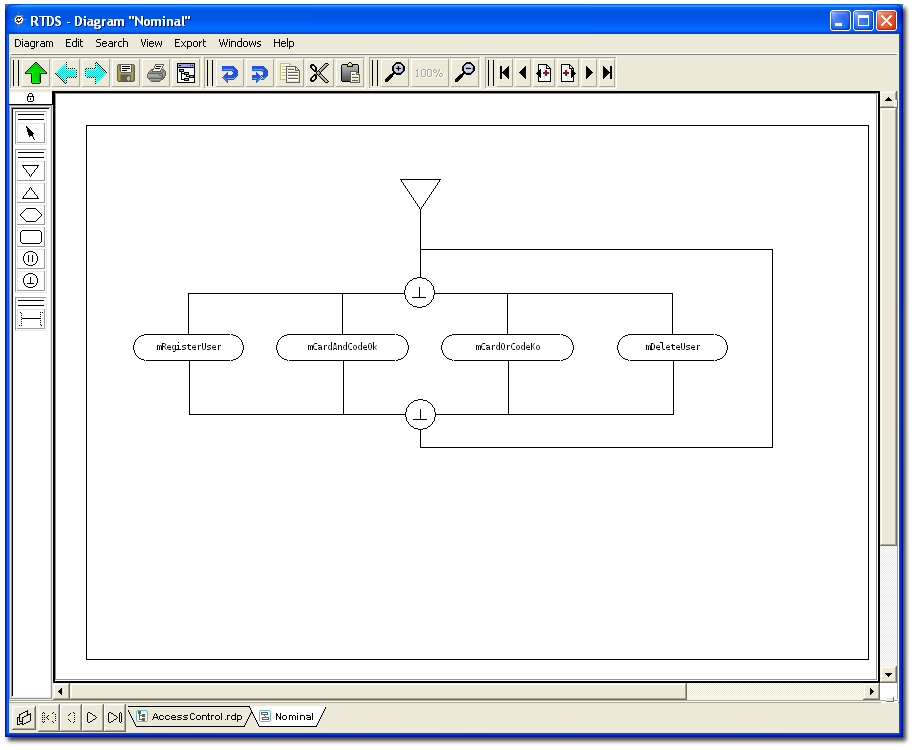Open the Windows menu

240,43
